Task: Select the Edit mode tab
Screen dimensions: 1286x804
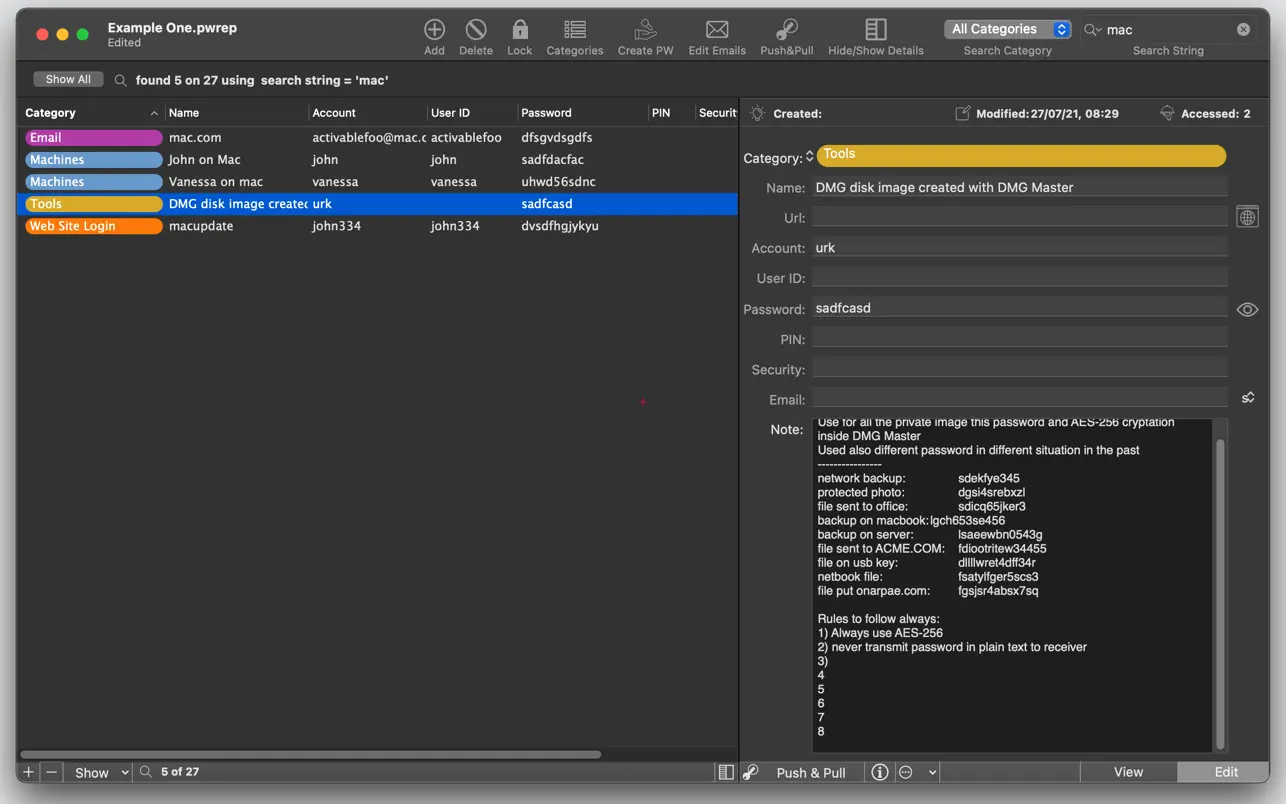Action: click(x=1225, y=772)
